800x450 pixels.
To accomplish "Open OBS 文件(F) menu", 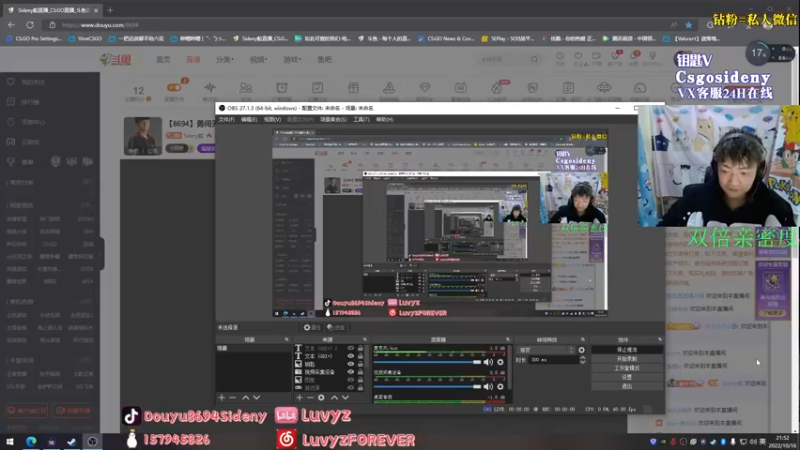I will pos(227,119).
